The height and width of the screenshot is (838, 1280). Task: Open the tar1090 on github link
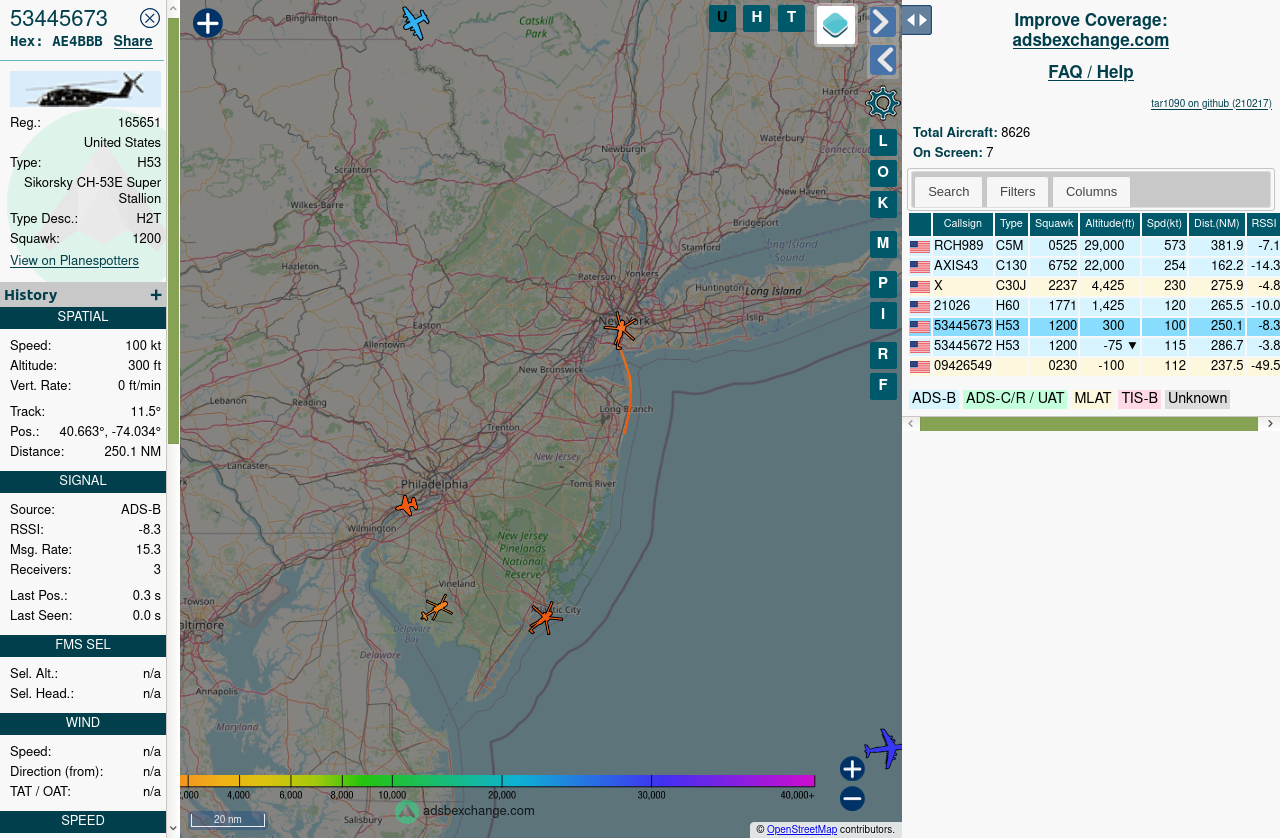[1211, 103]
